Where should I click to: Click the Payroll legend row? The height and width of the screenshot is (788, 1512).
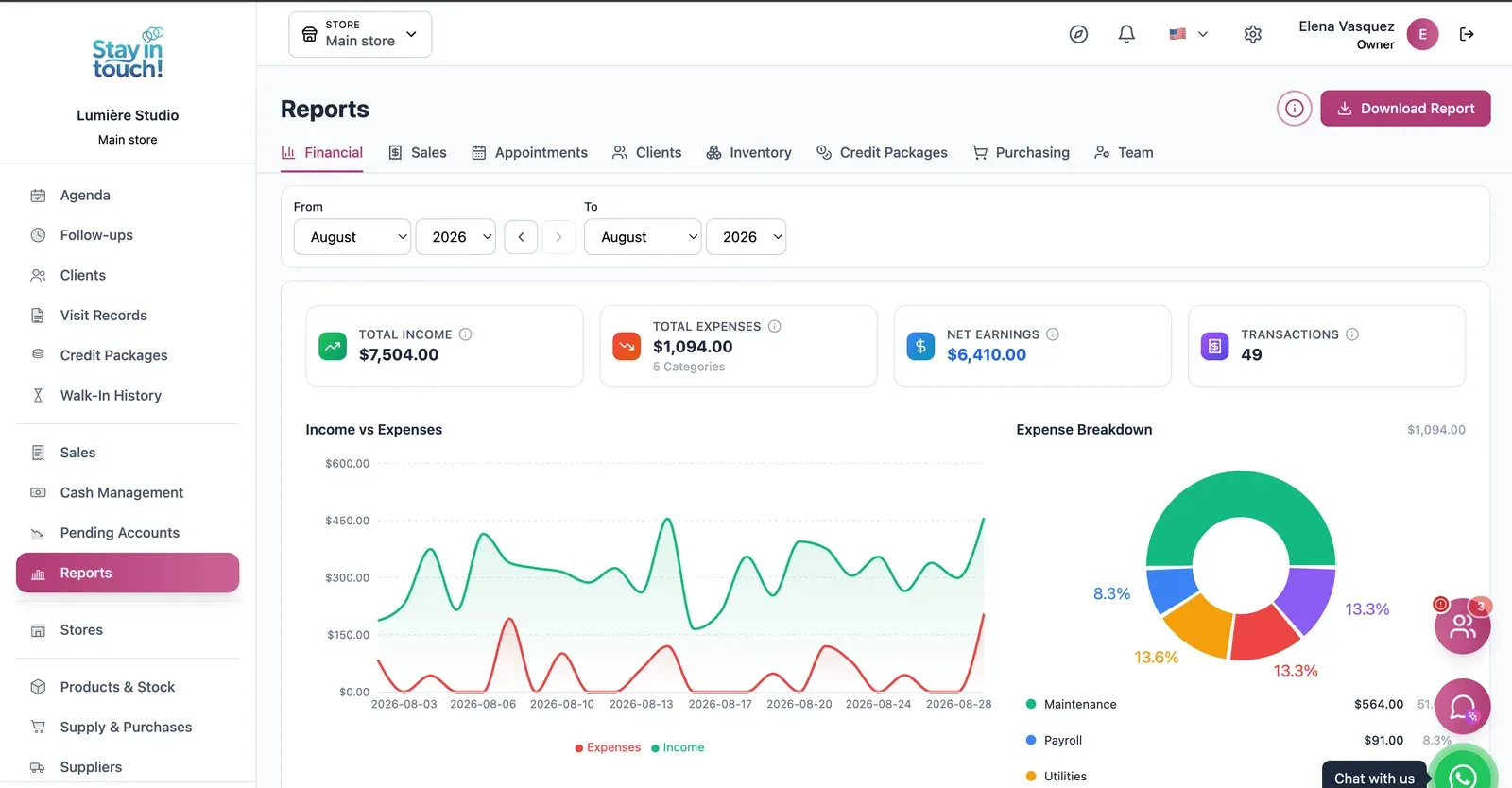point(1240,740)
